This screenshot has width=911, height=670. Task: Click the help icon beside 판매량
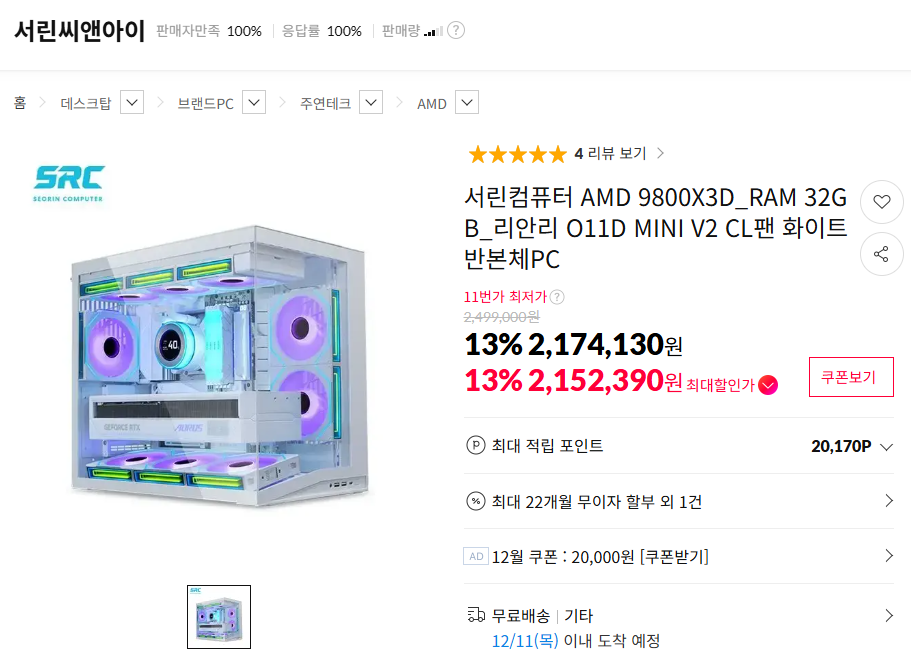pyautogui.click(x=456, y=30)
